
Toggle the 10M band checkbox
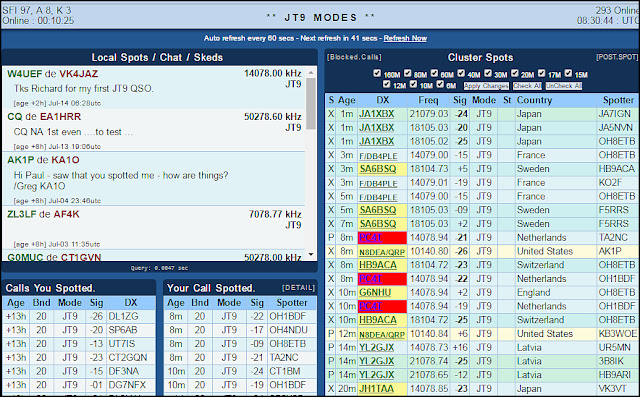(413, 84)
